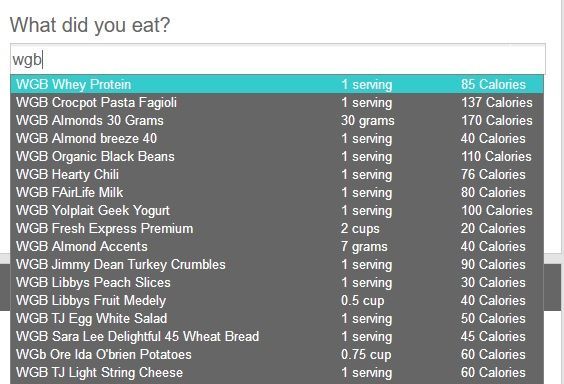Screen dimensions: 564x384
Task: Select WGB Sara Lee Delightful Wheat Bread
Action: click(277, 336)
